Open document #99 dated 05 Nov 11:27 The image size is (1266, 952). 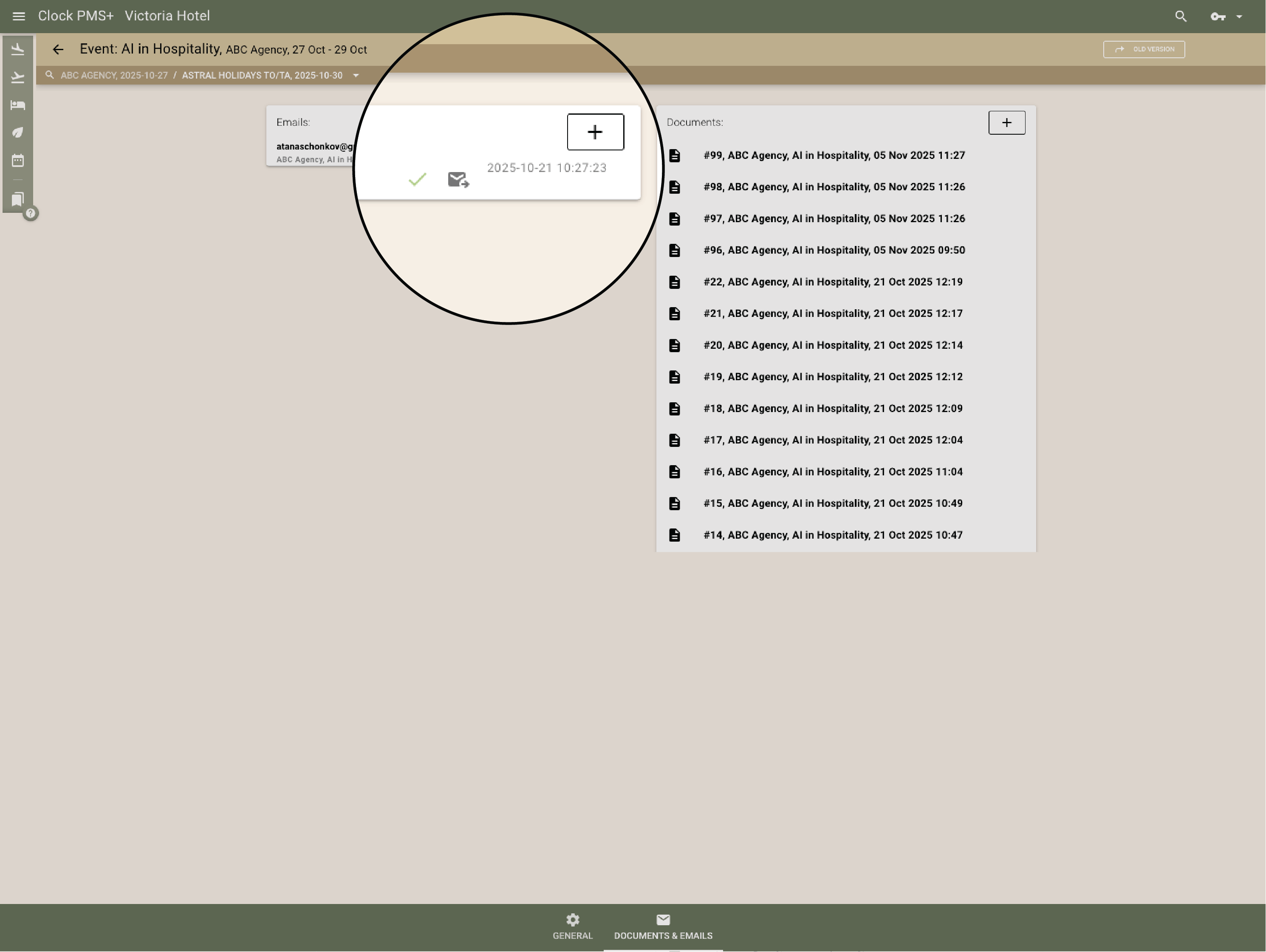[x=834, y=155]
